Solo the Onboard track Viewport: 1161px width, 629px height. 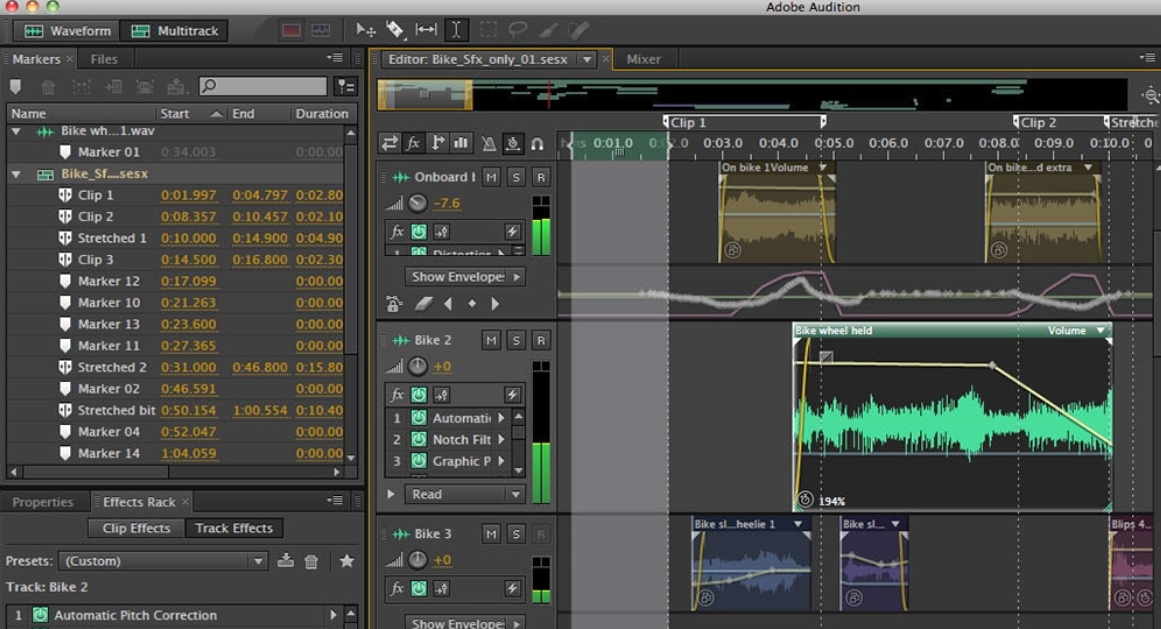[x=516, y=177]
